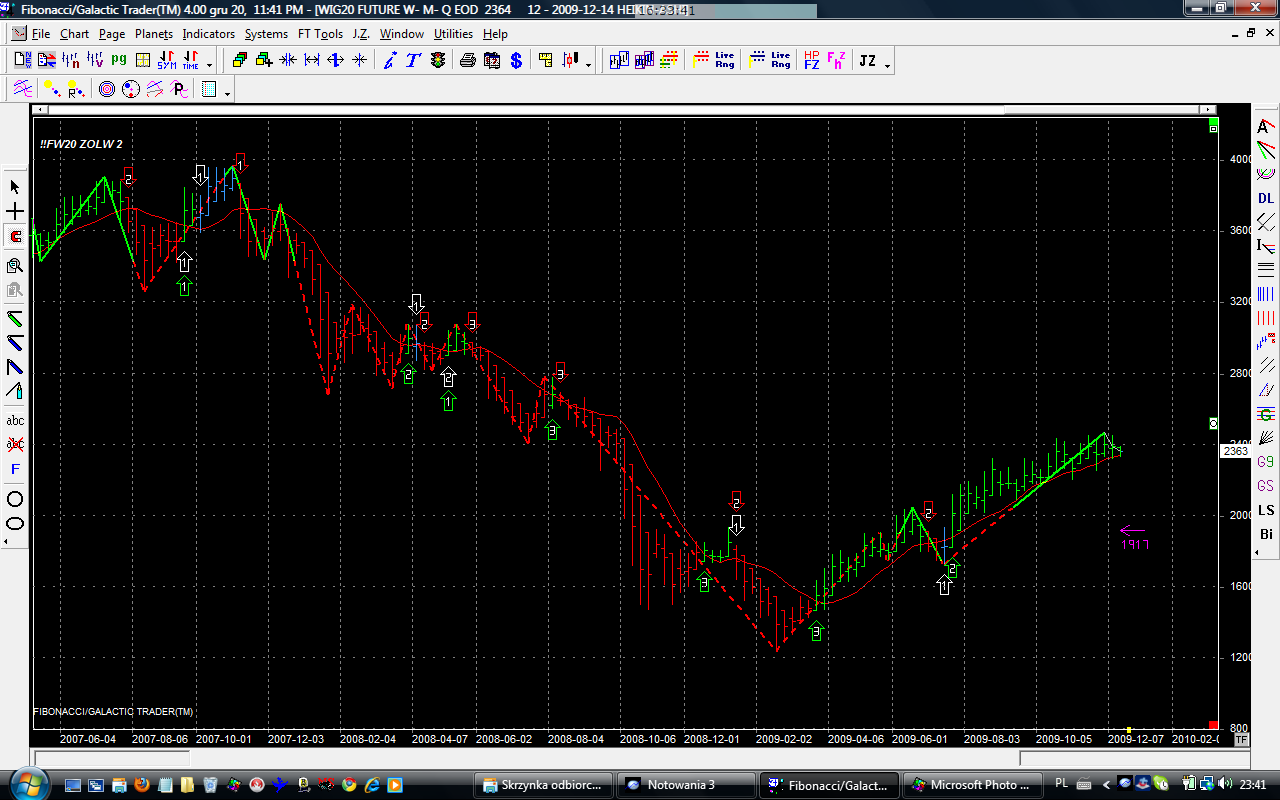Click the HP FZ toolbar icon
The height and width of the screenshot is (800, 1280).
pos(811,61)
